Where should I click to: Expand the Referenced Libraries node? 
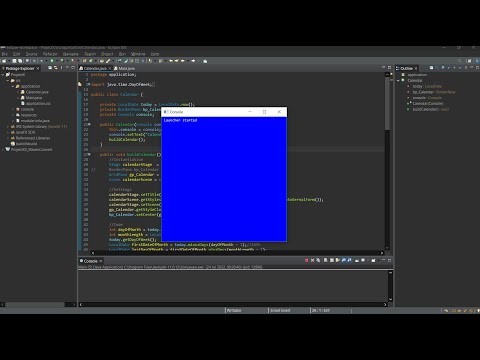coord(8,138)
